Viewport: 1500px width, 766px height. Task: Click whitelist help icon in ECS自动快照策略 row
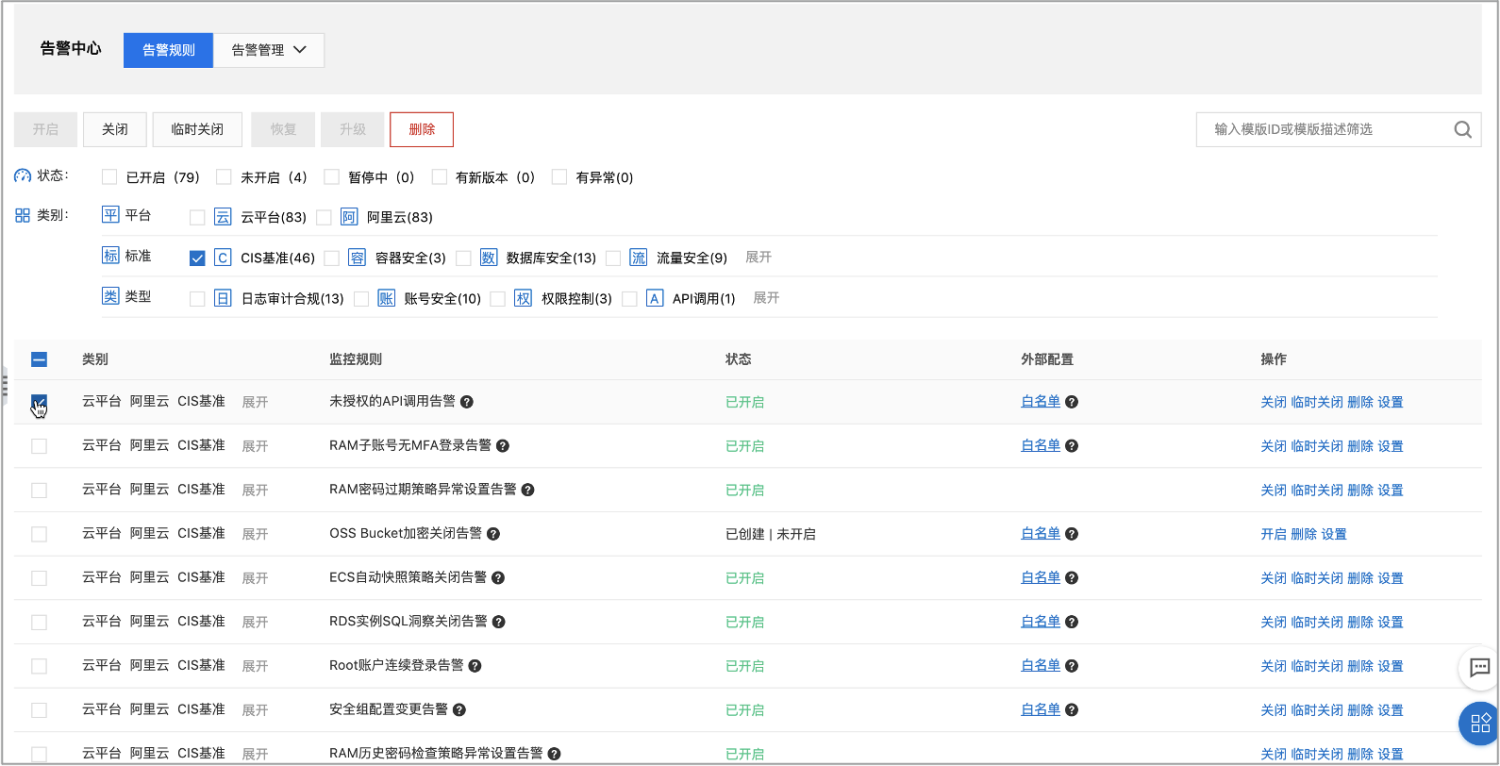pos(1071,578)
